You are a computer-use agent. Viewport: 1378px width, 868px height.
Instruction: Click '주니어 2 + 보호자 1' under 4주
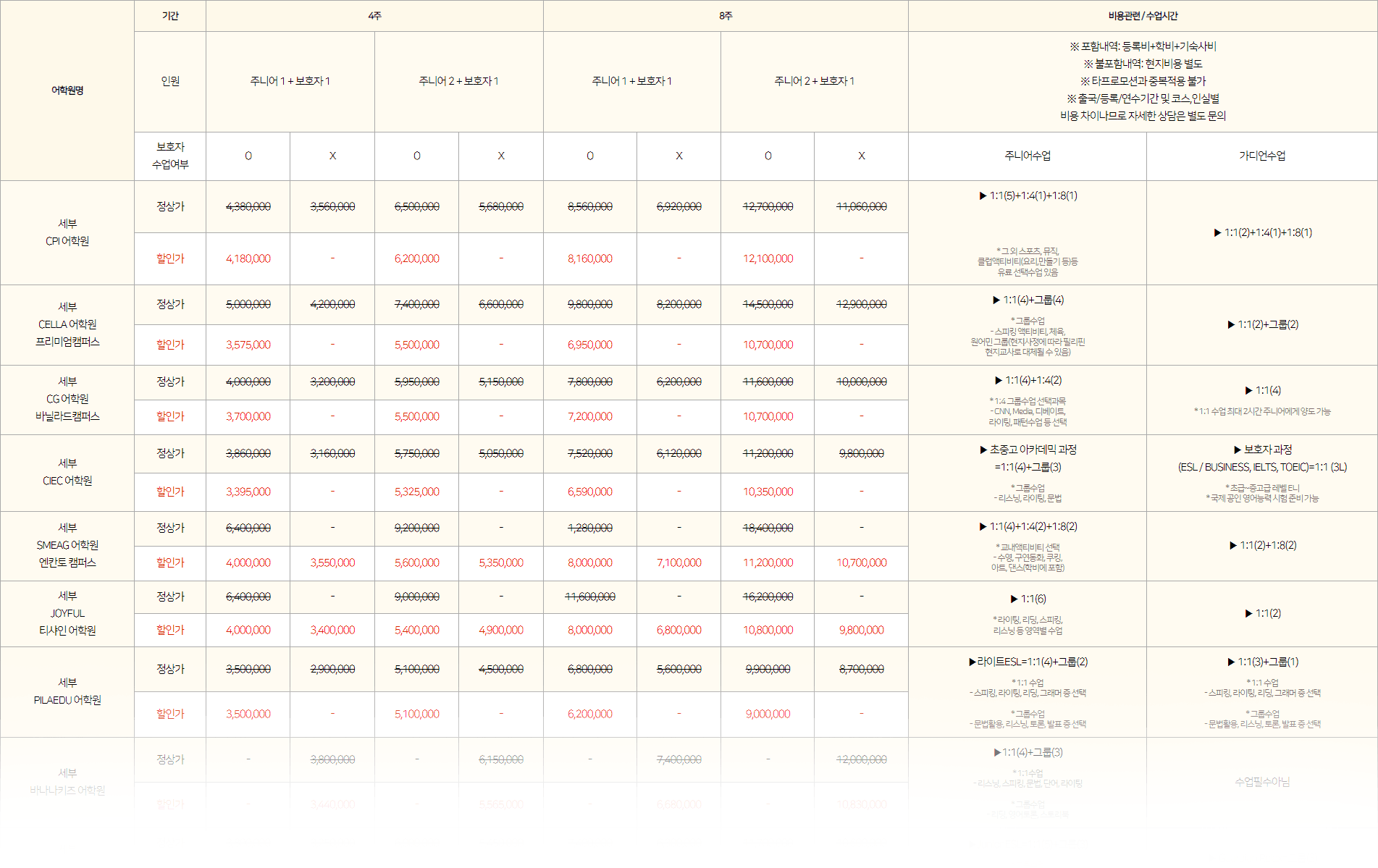(458, 81)
